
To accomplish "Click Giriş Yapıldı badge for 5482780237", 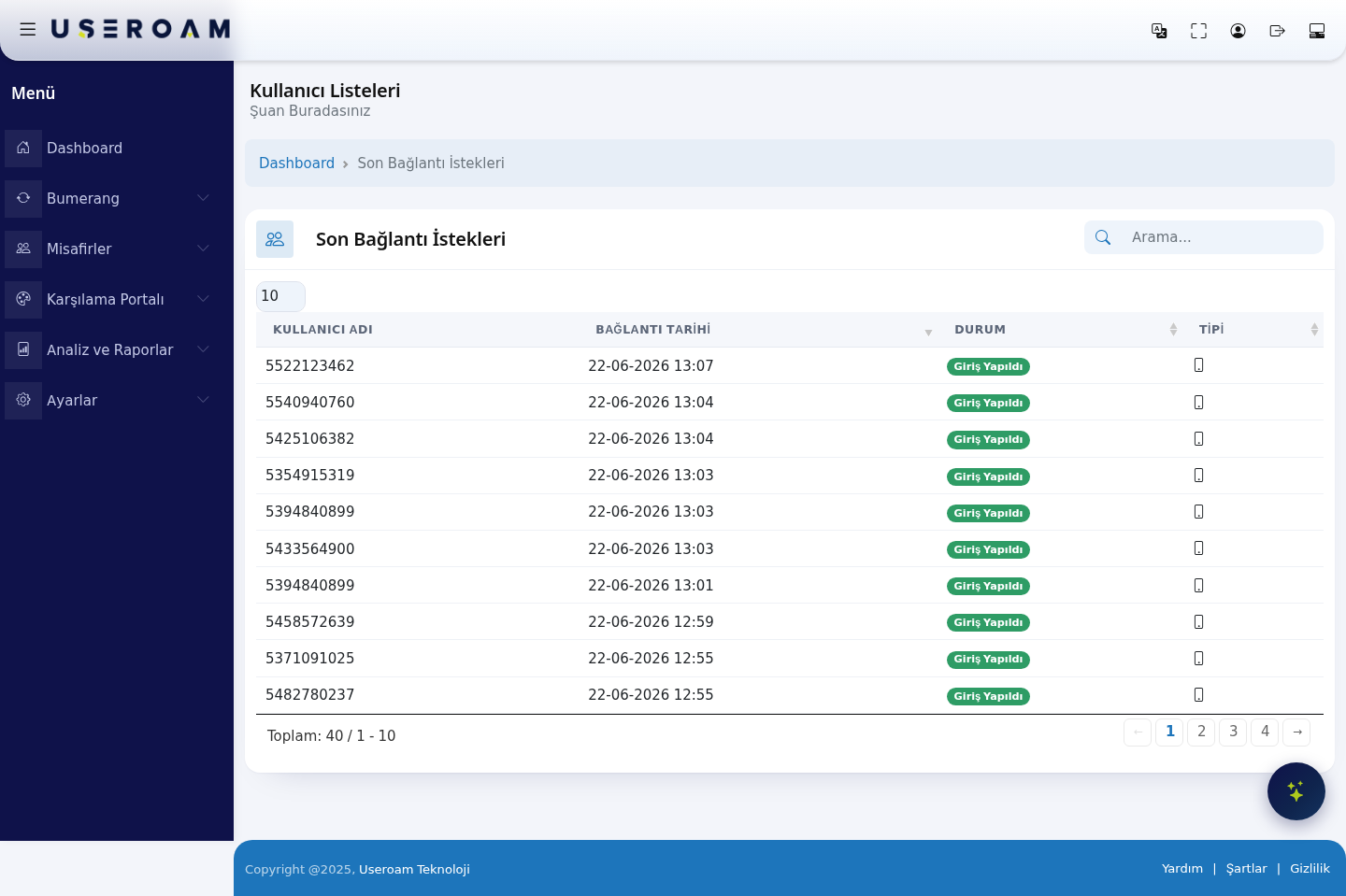I will coord(988,696).
